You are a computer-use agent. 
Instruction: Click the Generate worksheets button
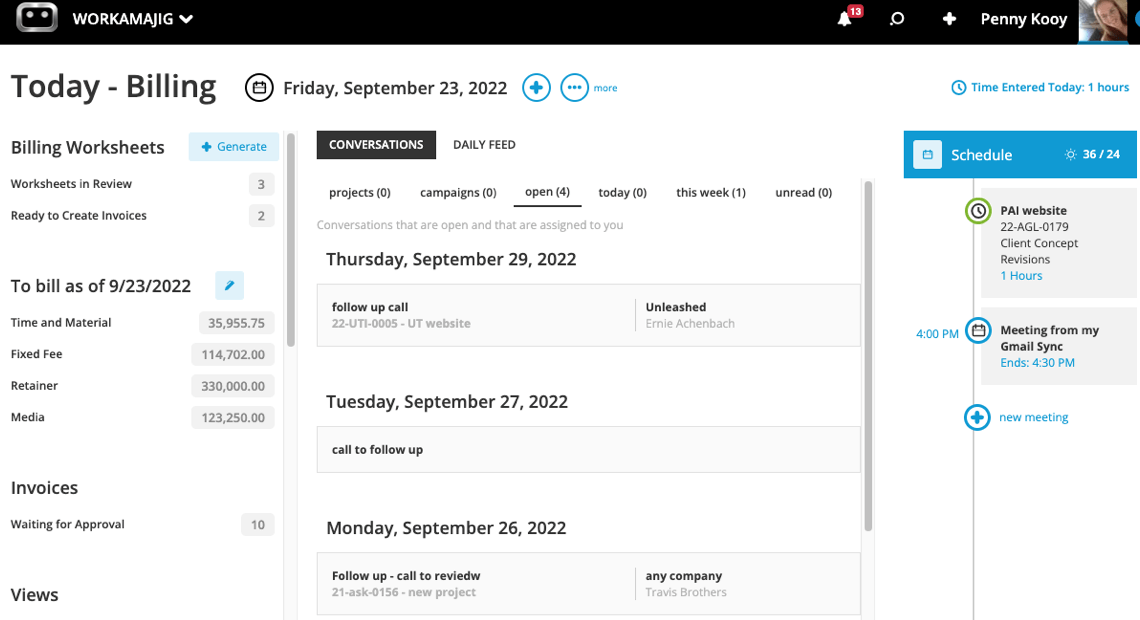click(x=234, y=147)
